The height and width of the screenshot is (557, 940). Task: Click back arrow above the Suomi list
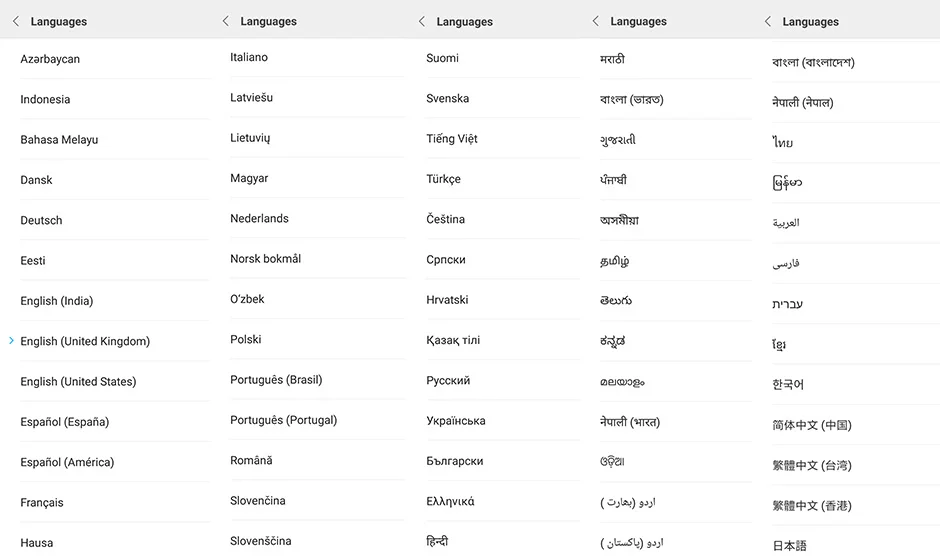point(422,21)
